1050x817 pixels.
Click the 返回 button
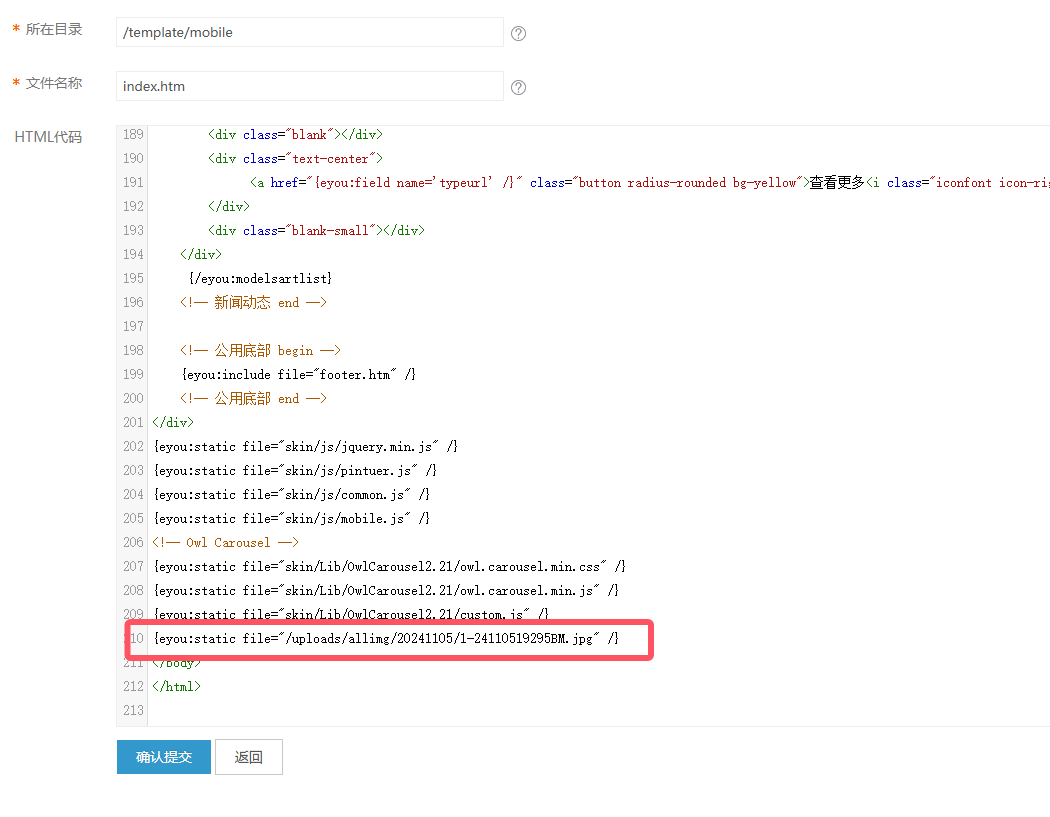pyautogui.click(x=249, y=757)
